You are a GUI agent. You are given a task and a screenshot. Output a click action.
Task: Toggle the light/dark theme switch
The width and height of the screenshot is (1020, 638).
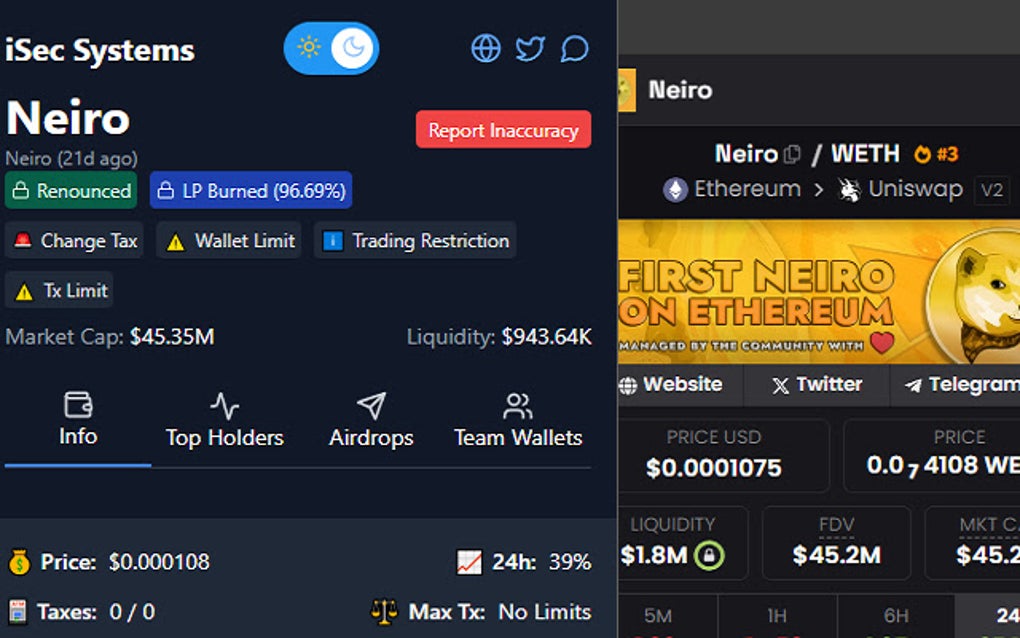pos(331,48)
